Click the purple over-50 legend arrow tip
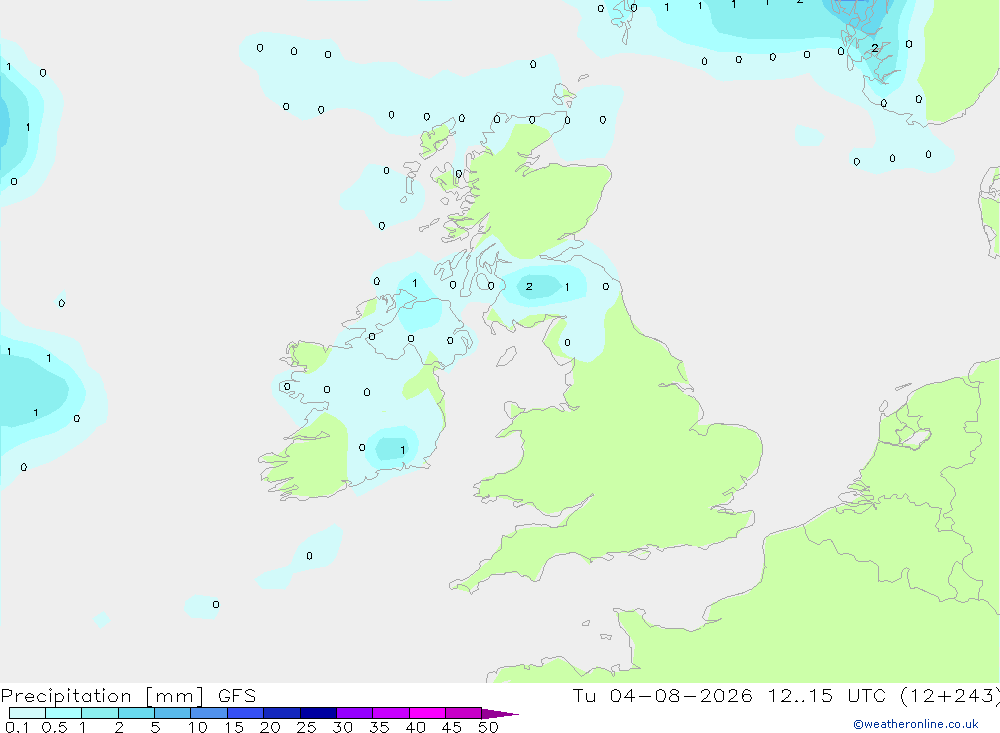Screen dimensions: 1000x733 500,713
